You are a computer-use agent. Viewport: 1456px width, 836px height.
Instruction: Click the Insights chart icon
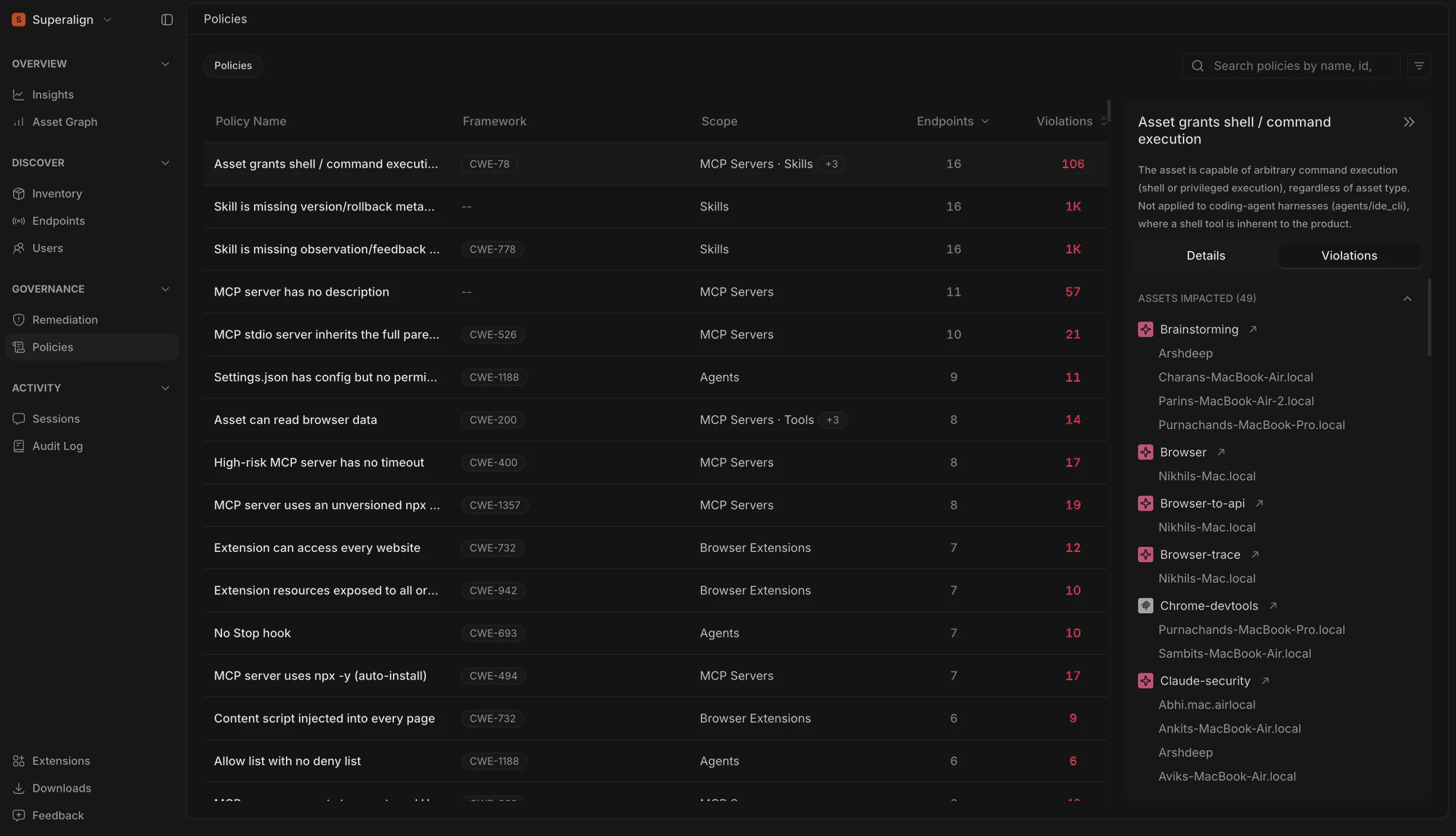point(19,95)
